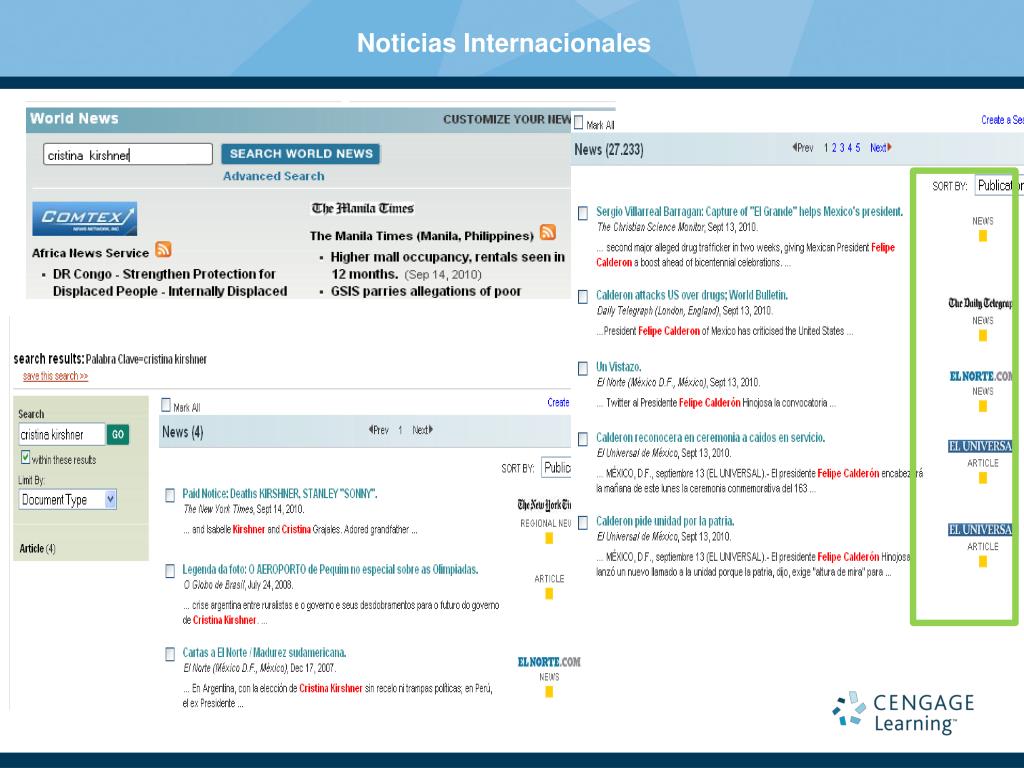Click 'save this search' link
This screenshot has width=1024, height=768.
56,376
